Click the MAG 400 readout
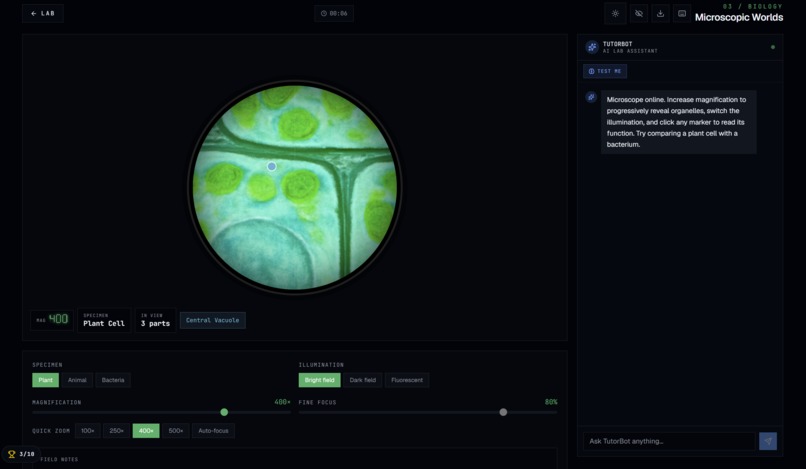 pos(52,320)
